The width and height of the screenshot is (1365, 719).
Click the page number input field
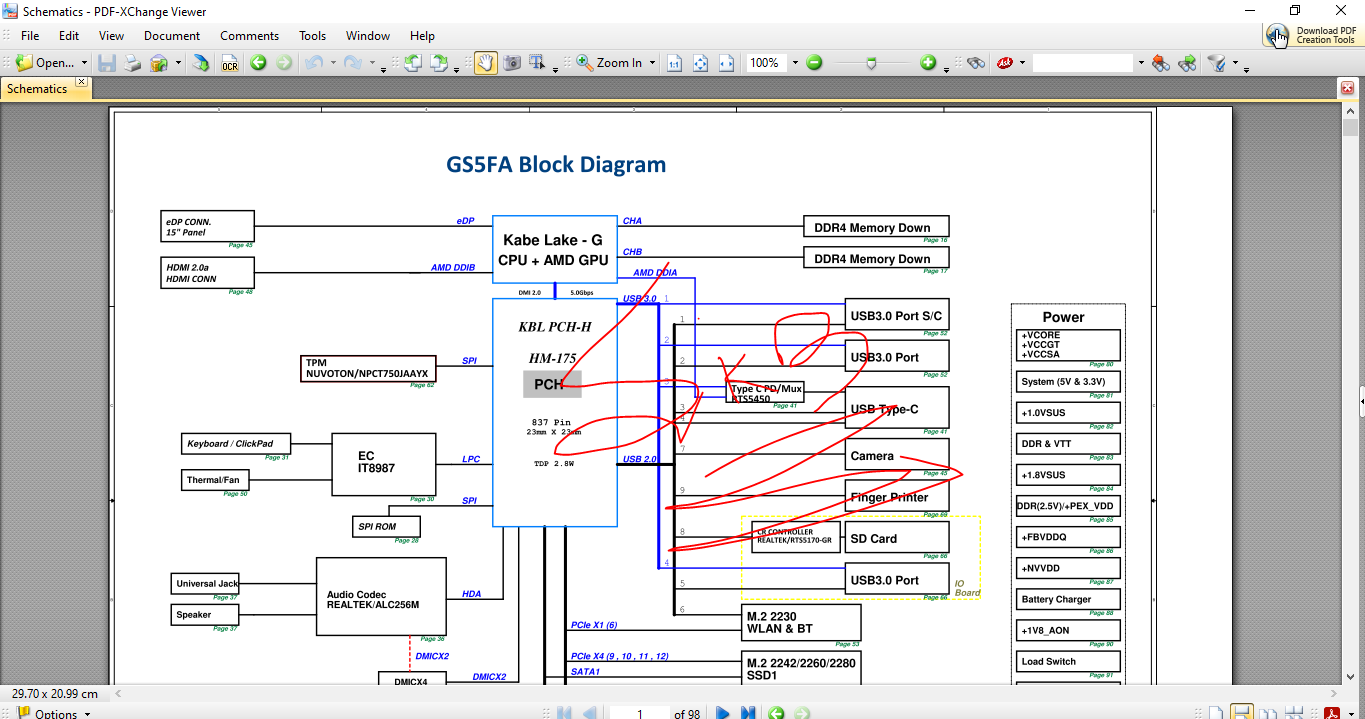pos(640,713)
